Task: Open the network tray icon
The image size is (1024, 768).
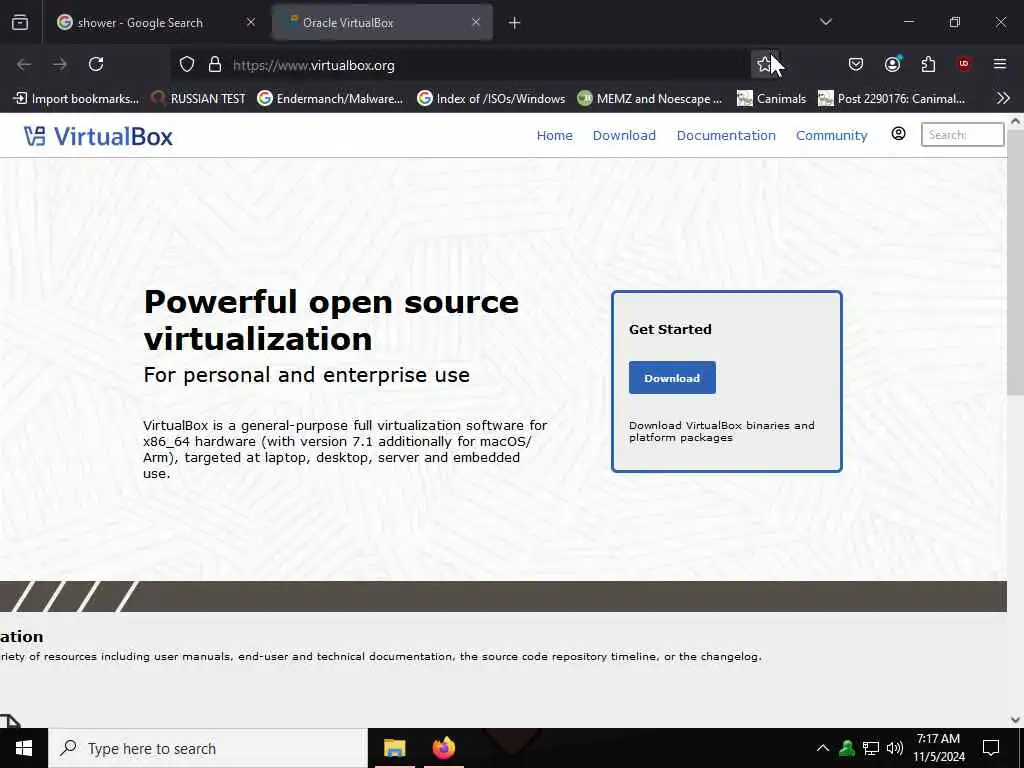Action: (x=871, y=748)
